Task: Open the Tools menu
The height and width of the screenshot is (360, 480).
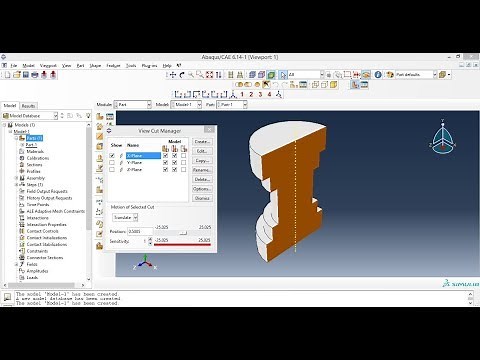Action: tap(131, 66)
